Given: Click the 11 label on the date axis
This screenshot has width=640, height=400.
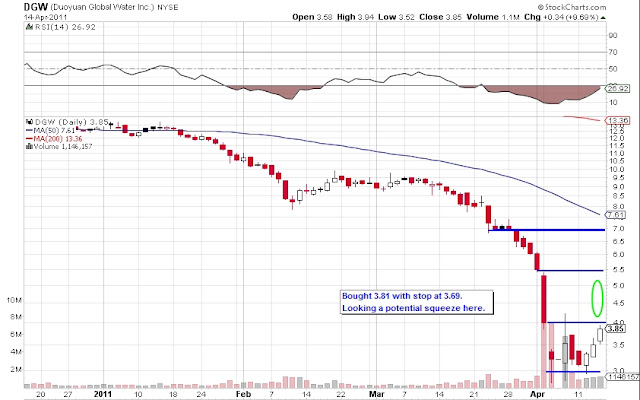Looking at the screenshot, I should click(x=578, y=395).
